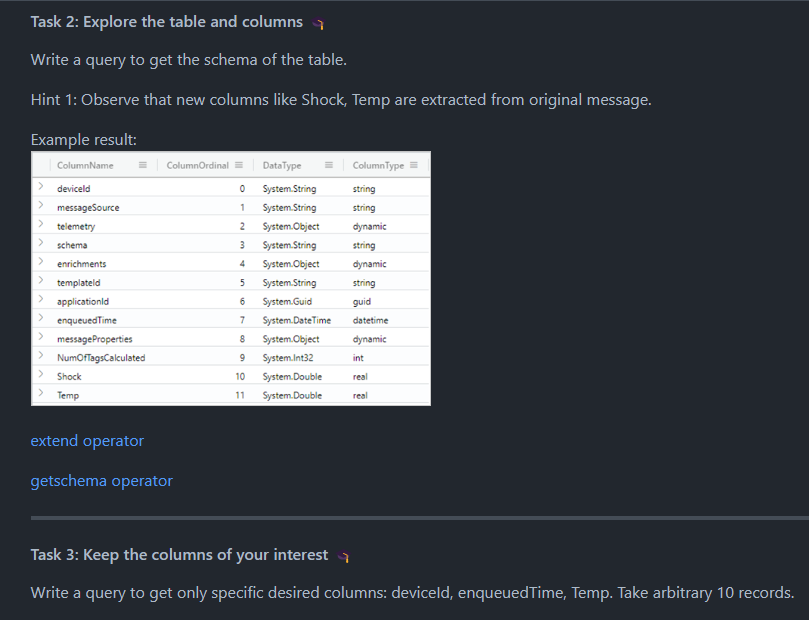Open the ColumnName column header menu
The image size is (809, 620).
[141, 164]
